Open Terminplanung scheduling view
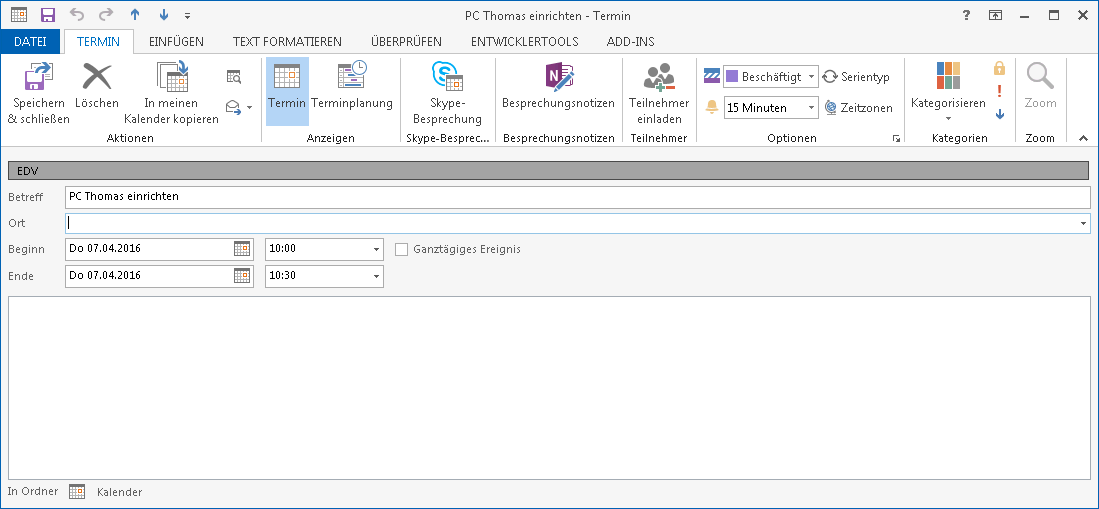 (352, 78)
